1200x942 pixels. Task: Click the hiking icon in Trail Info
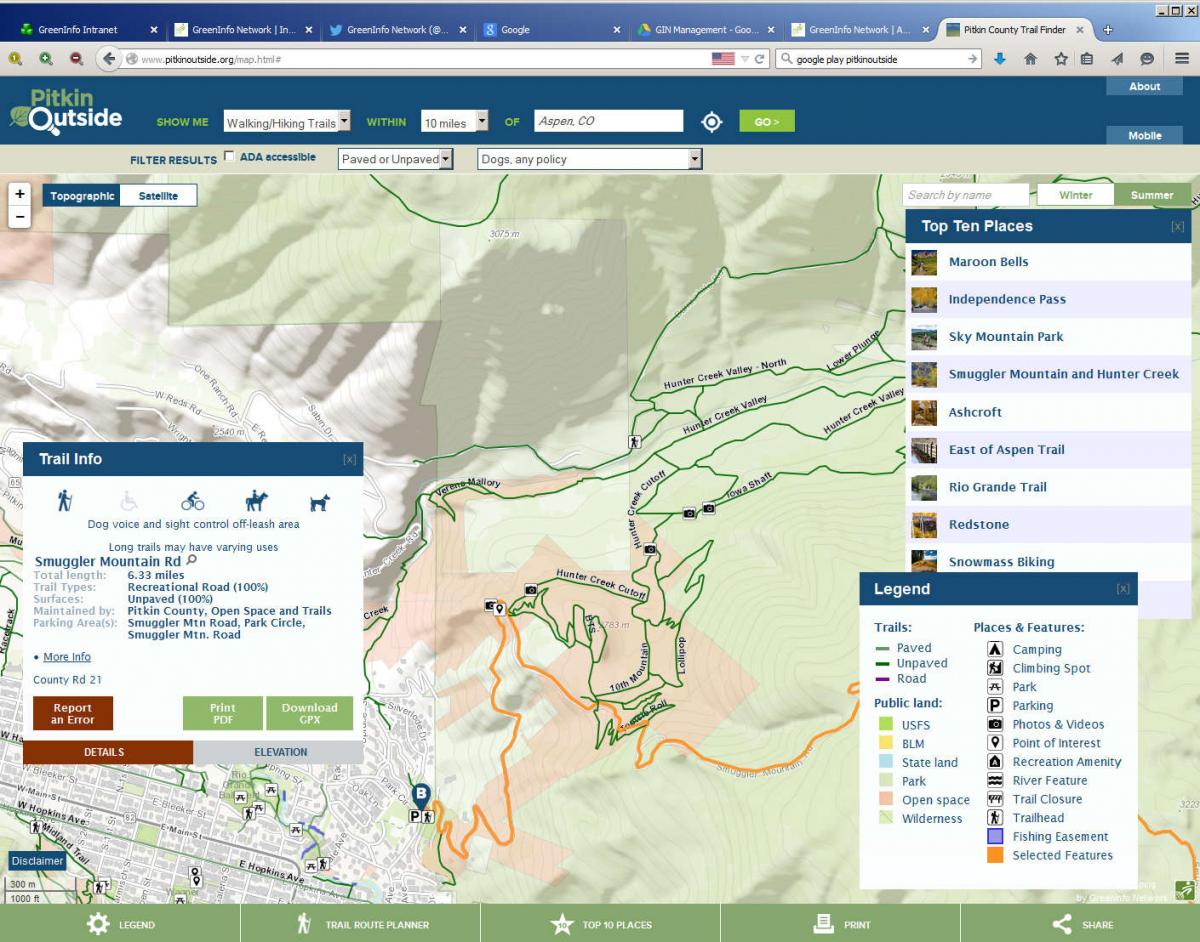65,501
